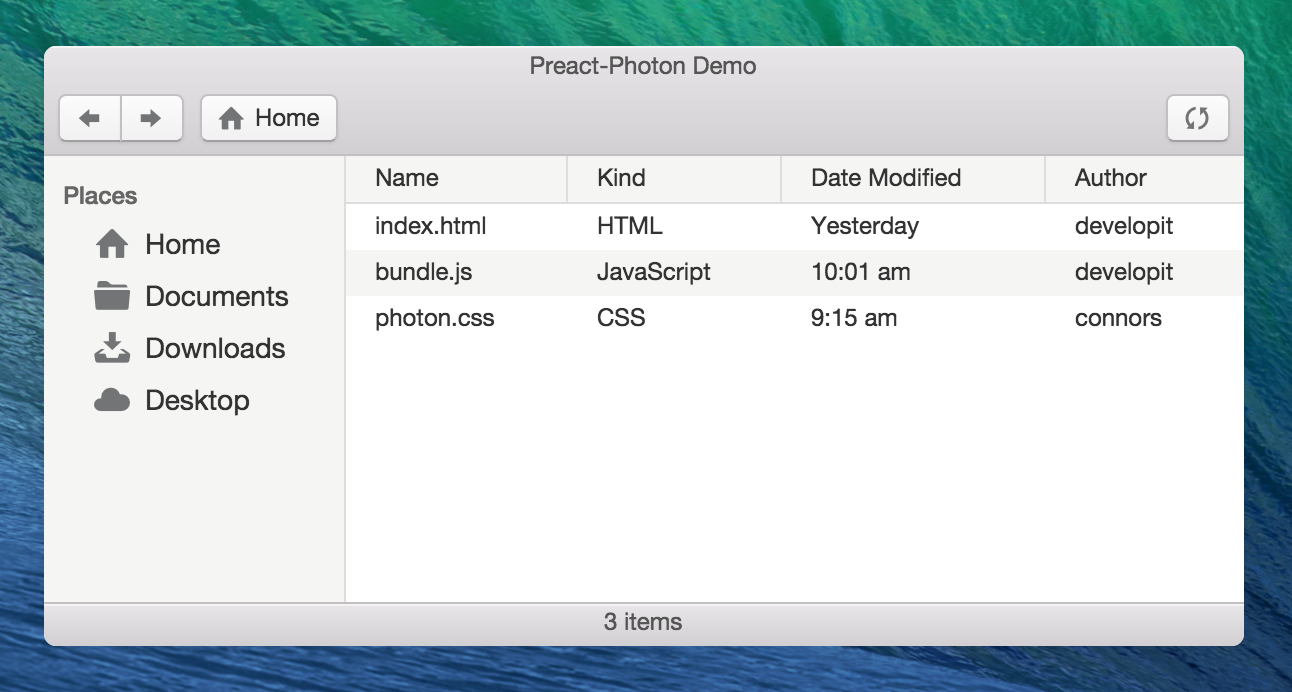Viewport: 1292px width, 692px height.
Task: Click the 3 items status bar text
Action: [x=643, y=622]
